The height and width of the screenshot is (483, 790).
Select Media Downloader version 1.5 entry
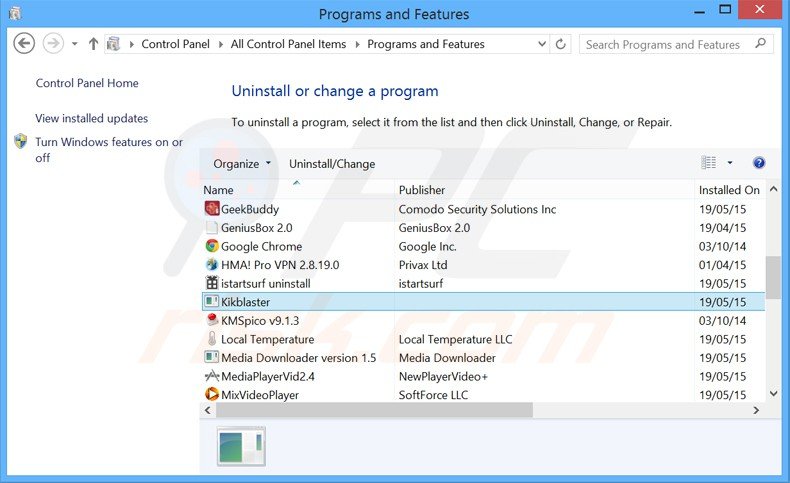pyautogui.click(x=298, y=358)
